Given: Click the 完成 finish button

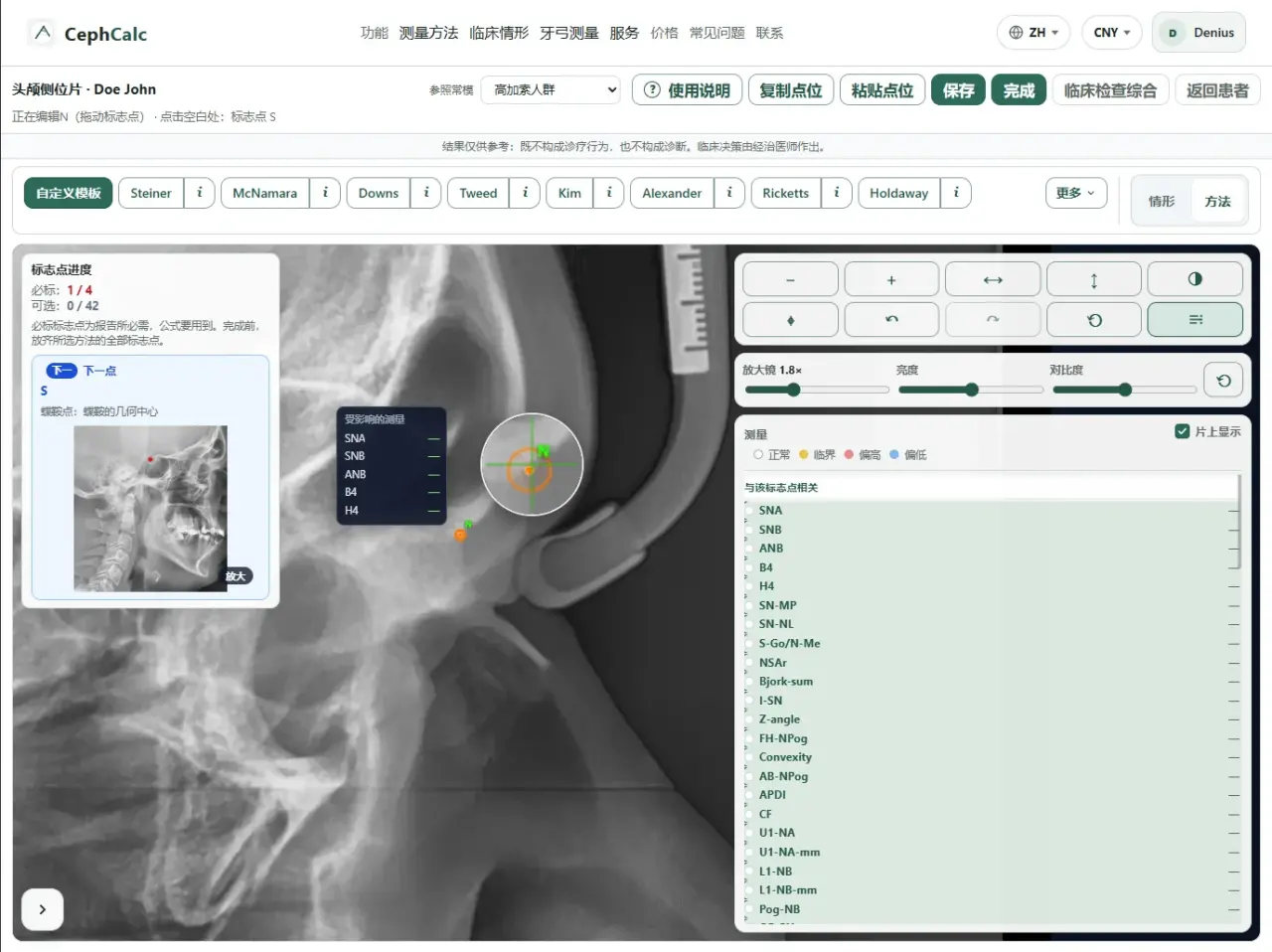Looking at the screenshot, I should (1019, 90).
